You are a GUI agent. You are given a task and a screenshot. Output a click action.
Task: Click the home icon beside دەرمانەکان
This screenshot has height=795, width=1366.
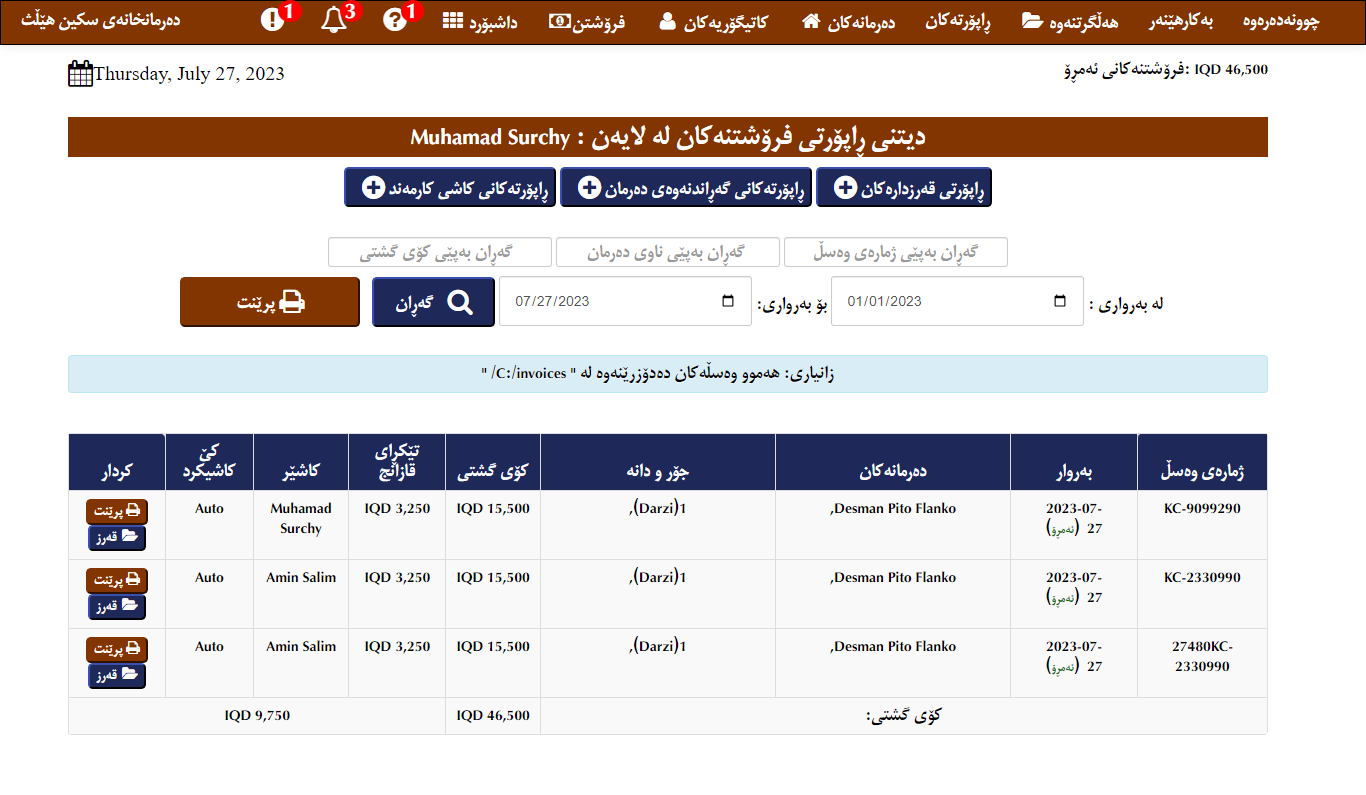point(812,21)
